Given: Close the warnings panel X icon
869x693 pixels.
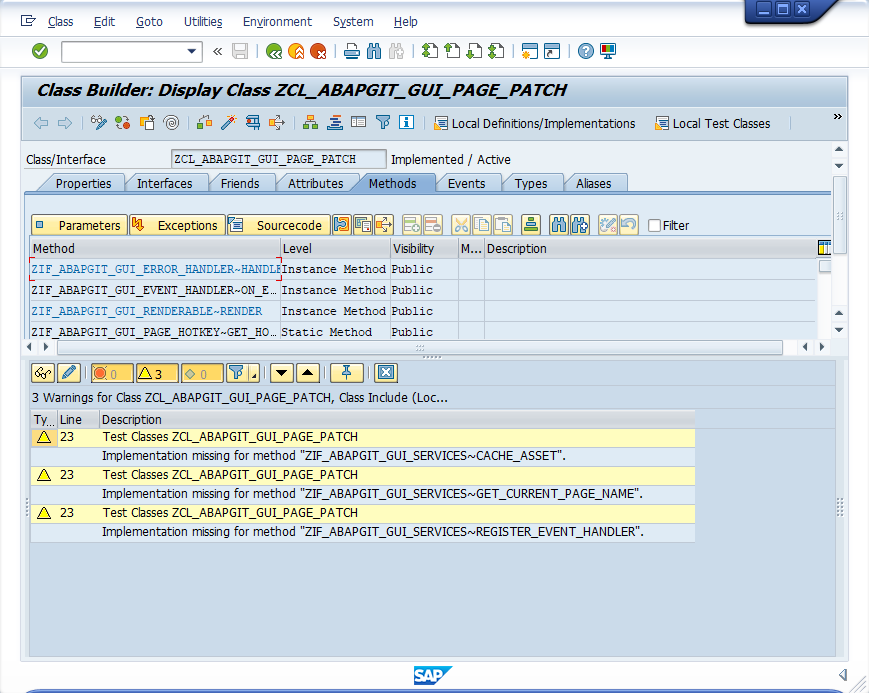Looking at the screenshot, I should (x=386, y=373).
